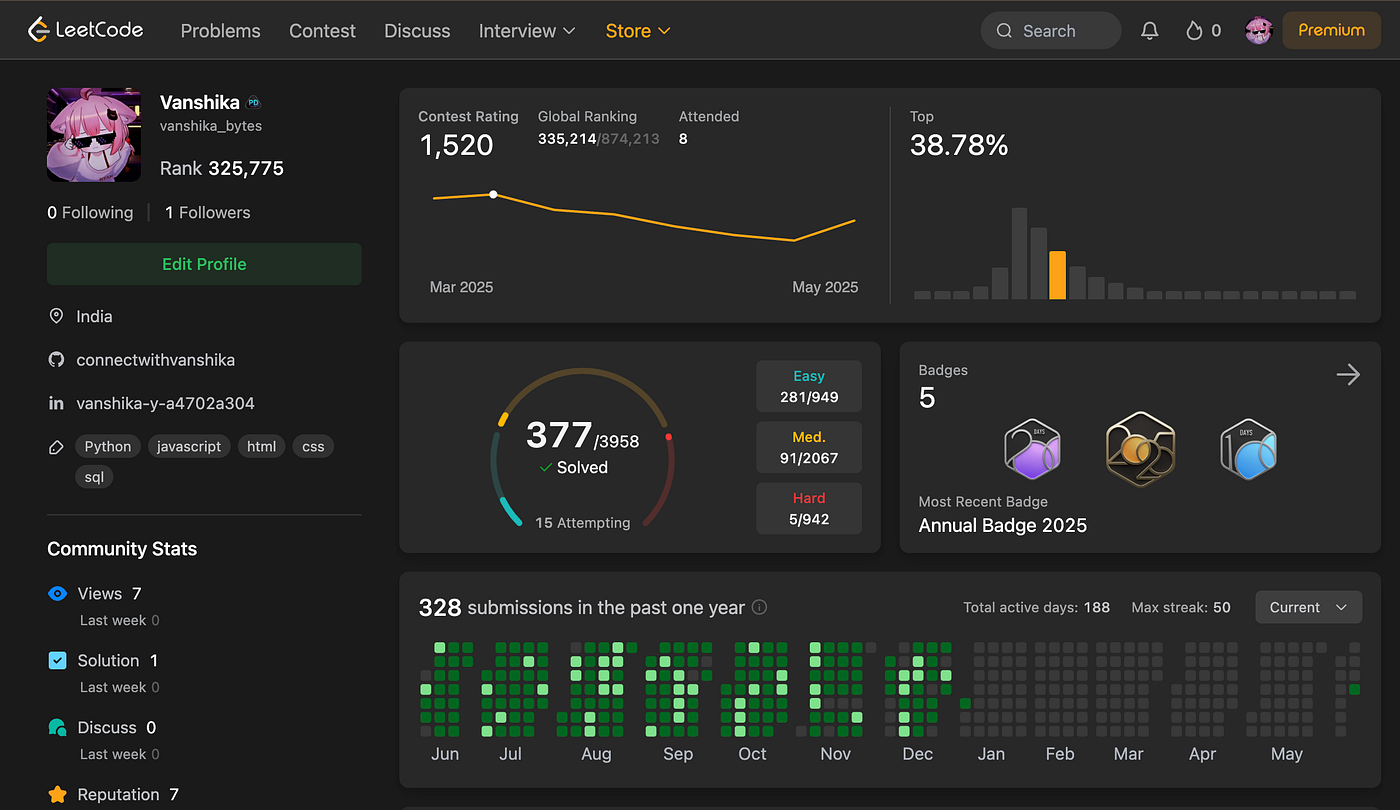Open the connectwithvanshika GitHub link
Screen dimensions: 1400x810
(x=156, y=360)
